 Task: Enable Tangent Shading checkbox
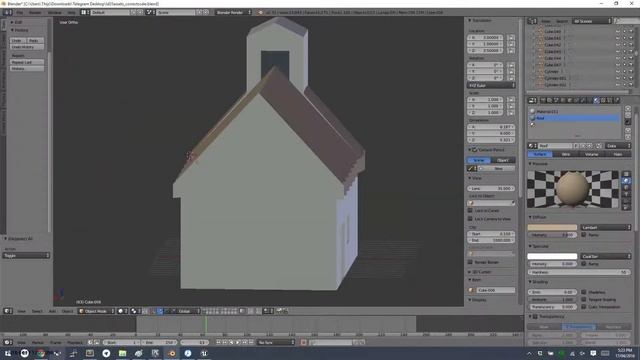(x=584, y=300)
